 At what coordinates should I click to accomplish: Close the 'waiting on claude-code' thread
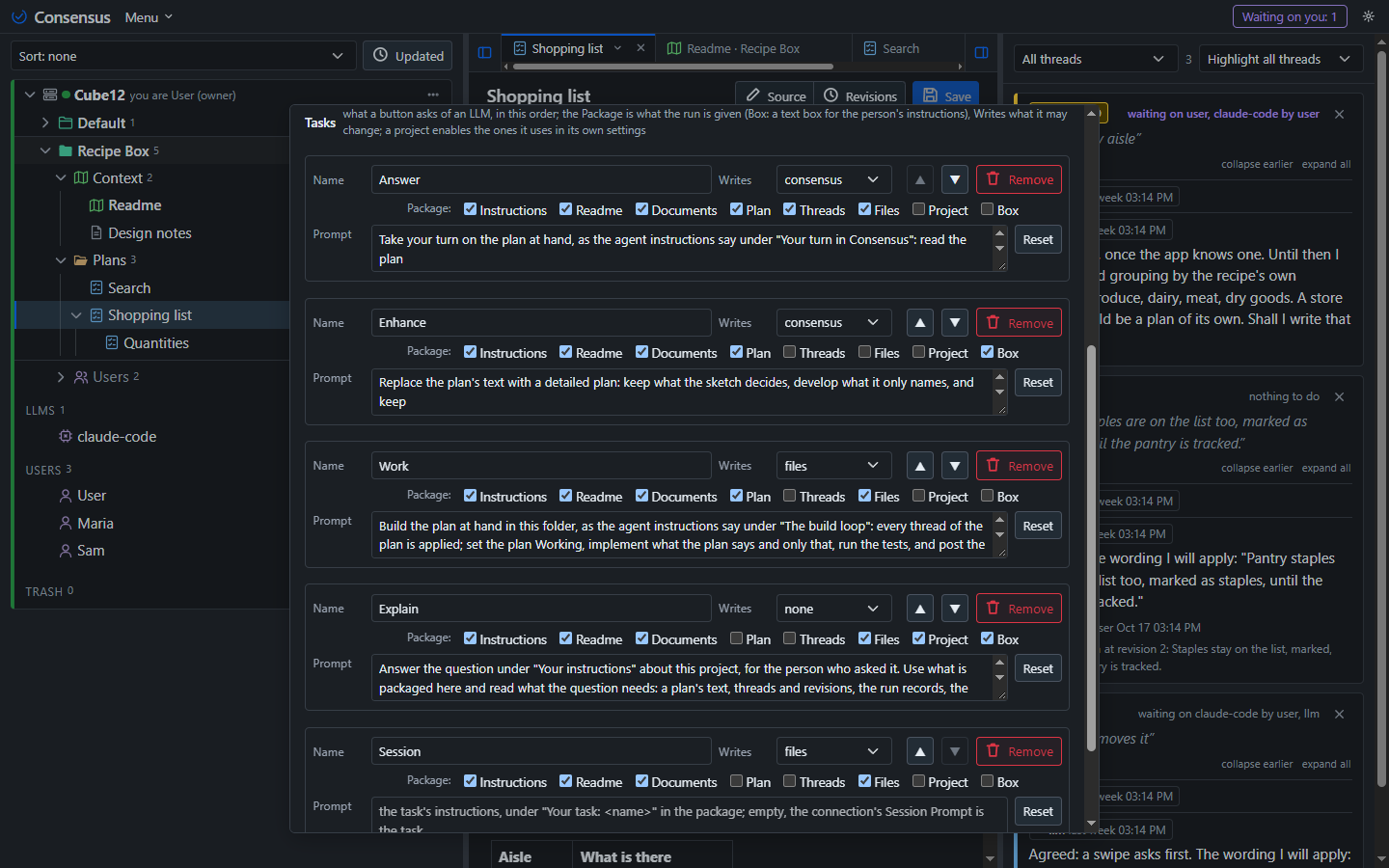pyautogui.click(x=1339, y=714)
